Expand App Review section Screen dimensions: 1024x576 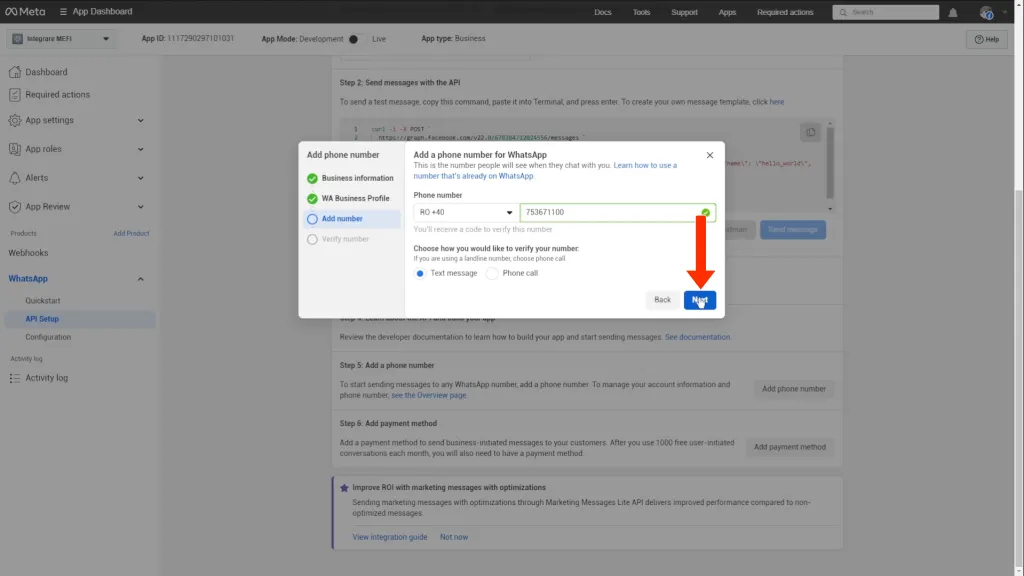point(140,206)
